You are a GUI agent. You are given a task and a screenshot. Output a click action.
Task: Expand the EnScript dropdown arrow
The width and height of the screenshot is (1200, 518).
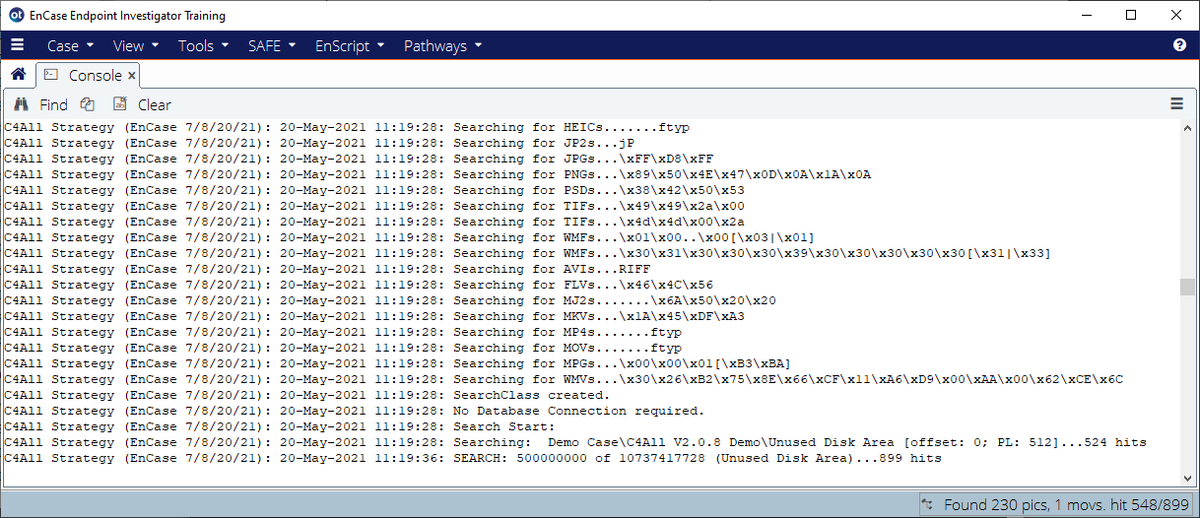tap(380, 46)
